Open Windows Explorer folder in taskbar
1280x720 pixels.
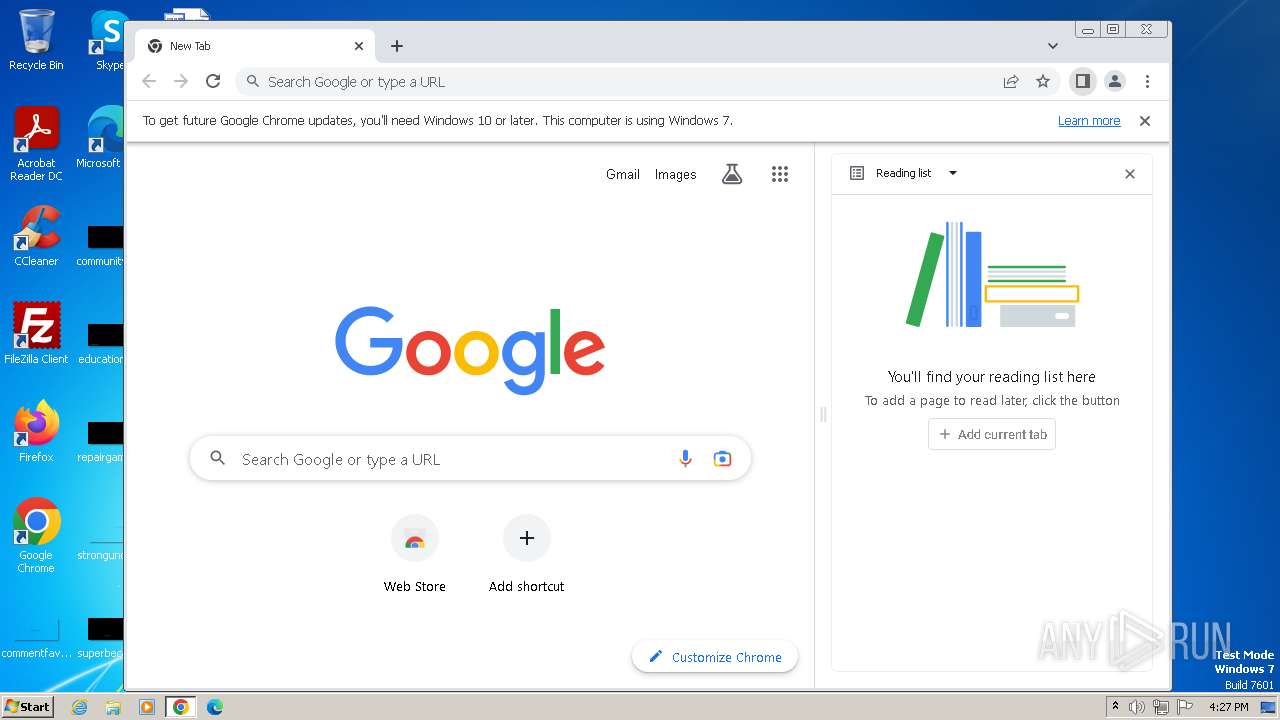tap(113, 707)
